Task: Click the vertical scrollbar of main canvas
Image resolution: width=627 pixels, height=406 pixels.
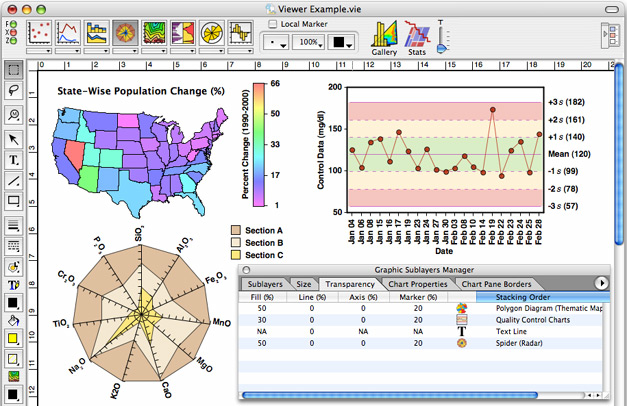Action: 619,154
